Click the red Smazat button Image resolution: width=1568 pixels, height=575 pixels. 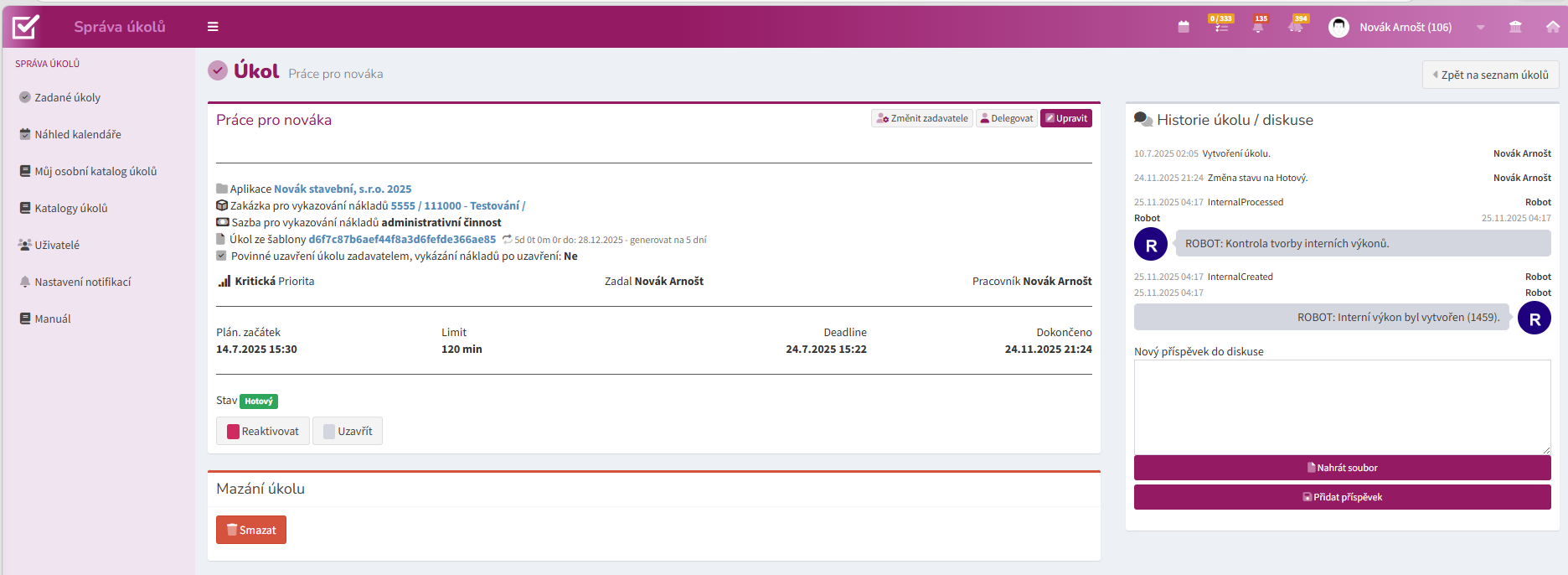[251, 530]
